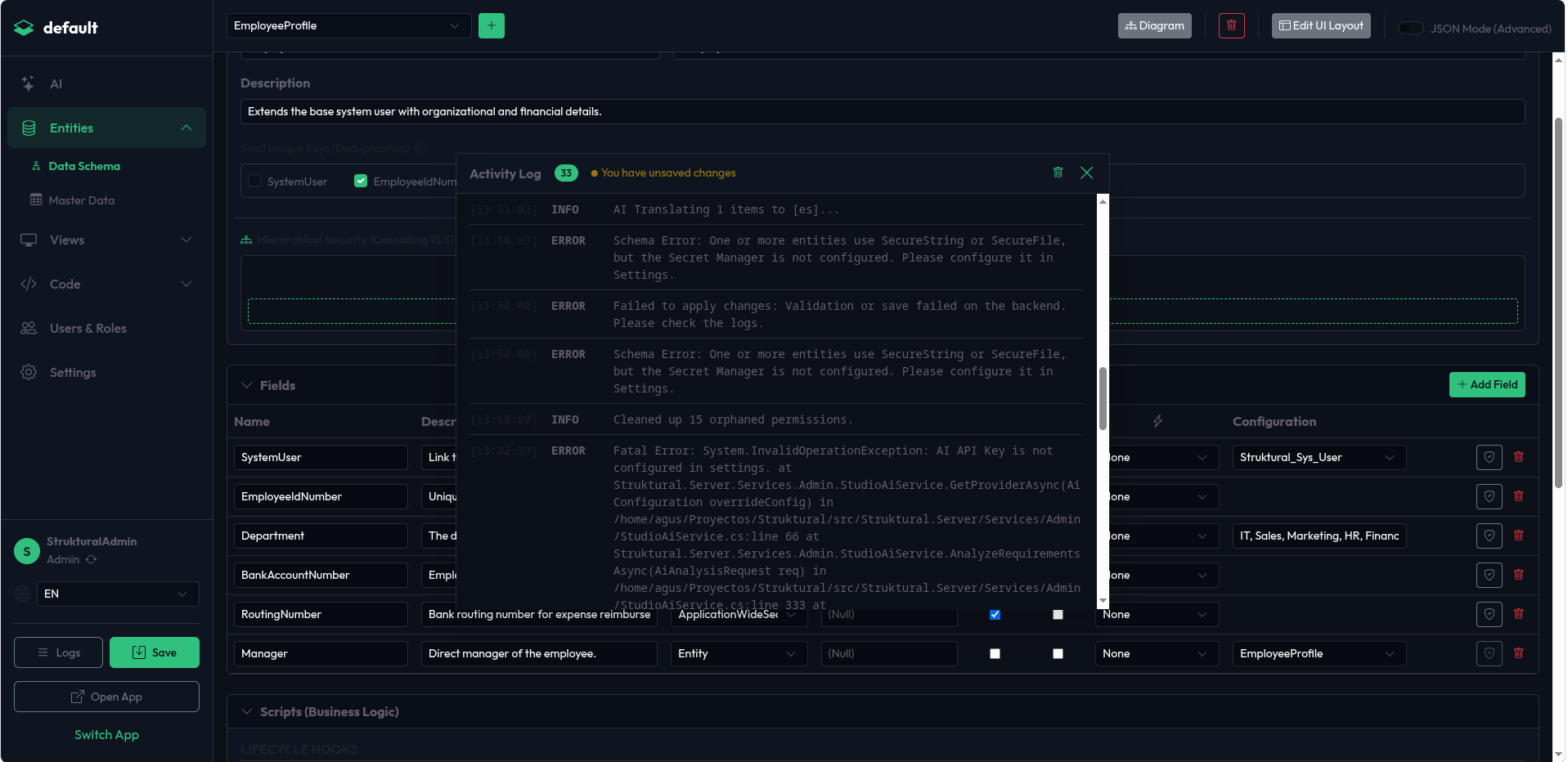Image resolution: width=1568 pixels, height=762 pixels.
Task: Open EmployeeProfile configuration dropdown in Manager row
Action: 1319,653
